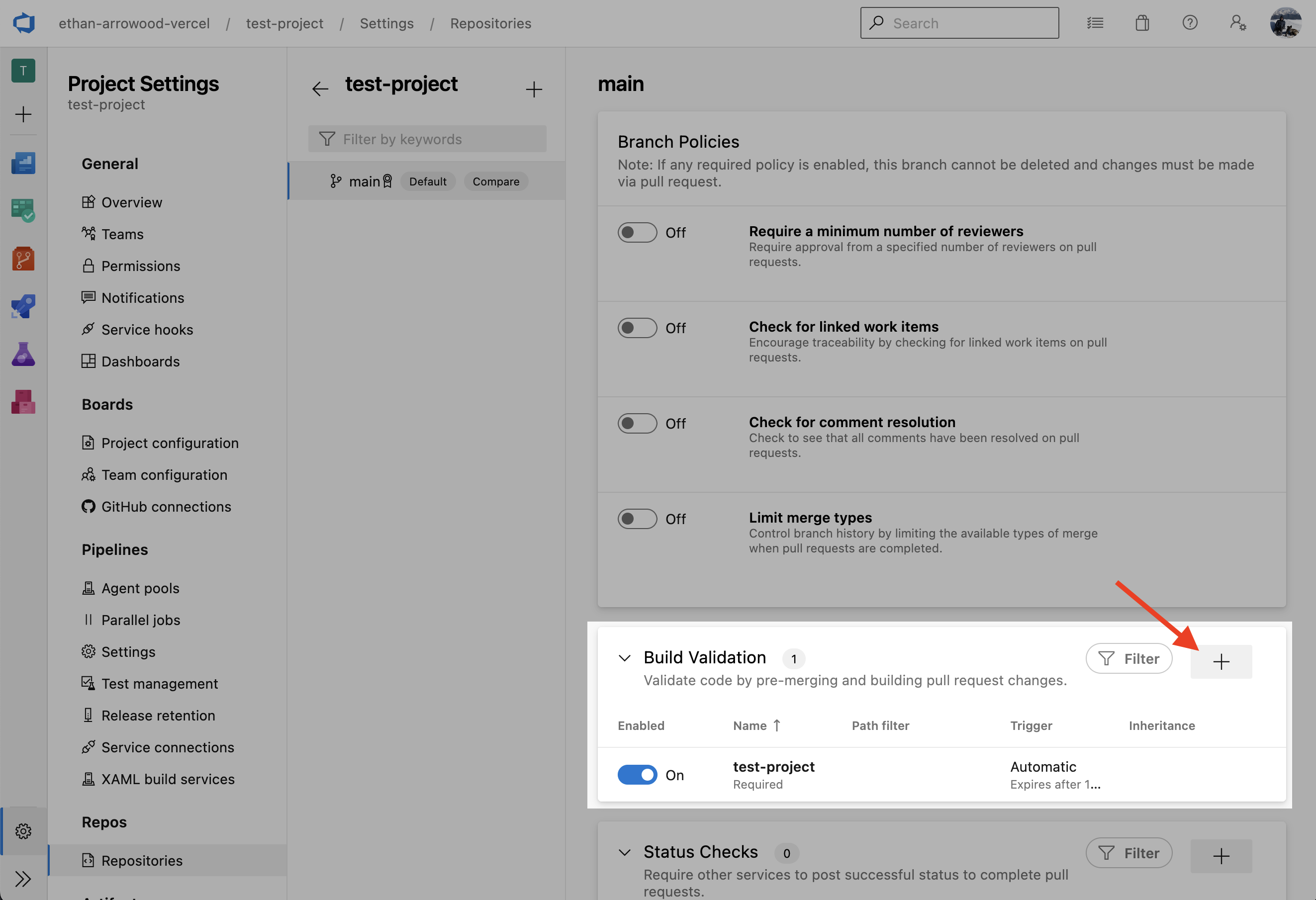
Task: Disable the test-project build validation policy
Action: coord(637,774)
